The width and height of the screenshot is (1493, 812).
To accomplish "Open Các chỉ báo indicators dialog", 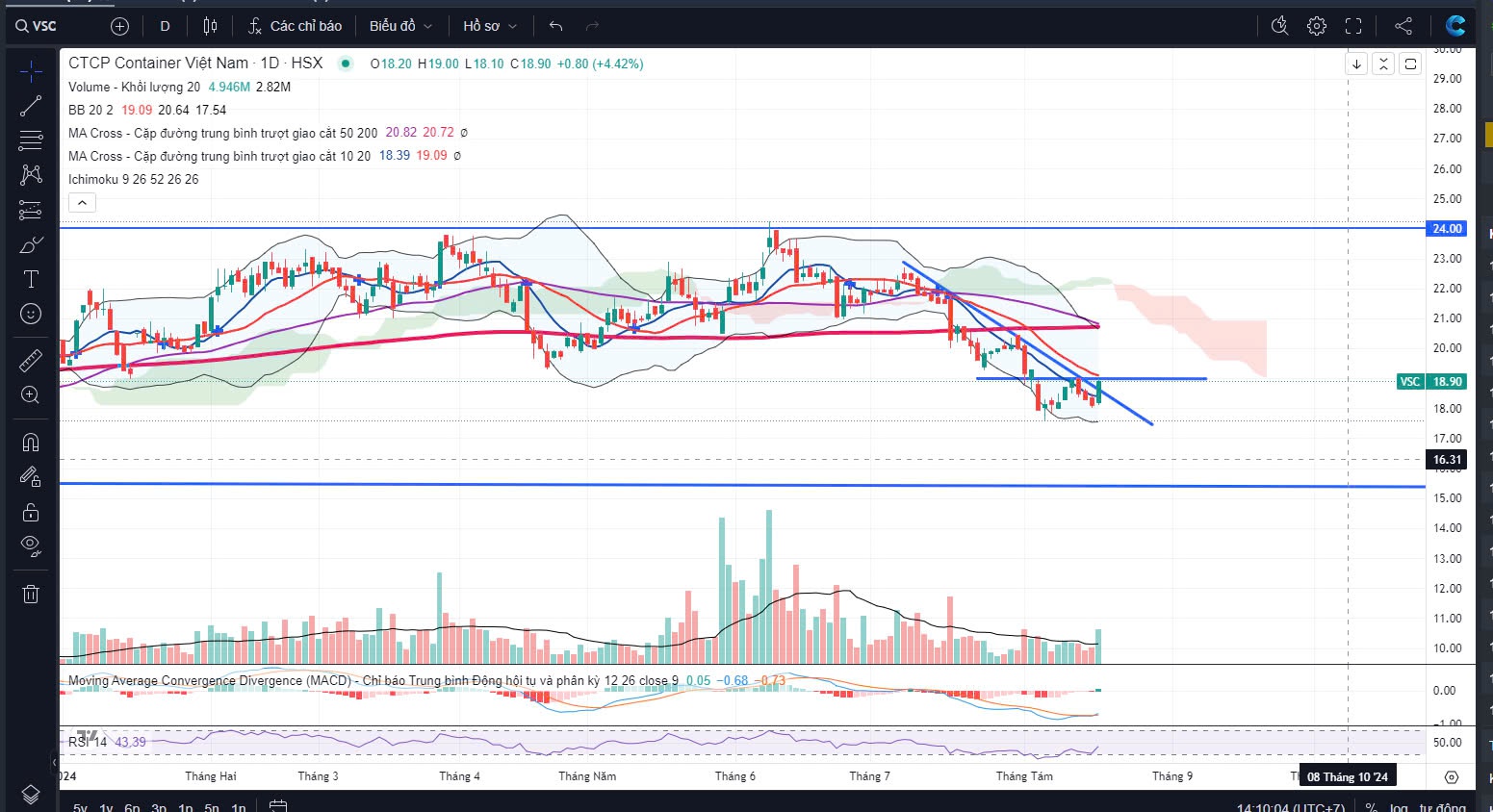I will [x=295, y=26].
